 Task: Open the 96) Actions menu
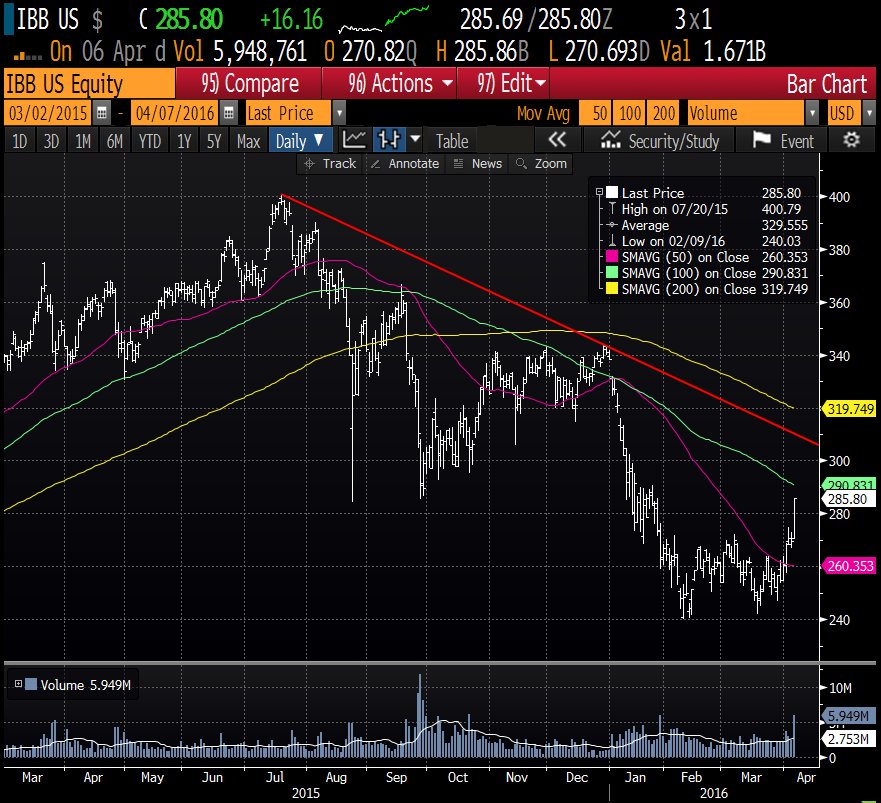click(x=390, y=84)
